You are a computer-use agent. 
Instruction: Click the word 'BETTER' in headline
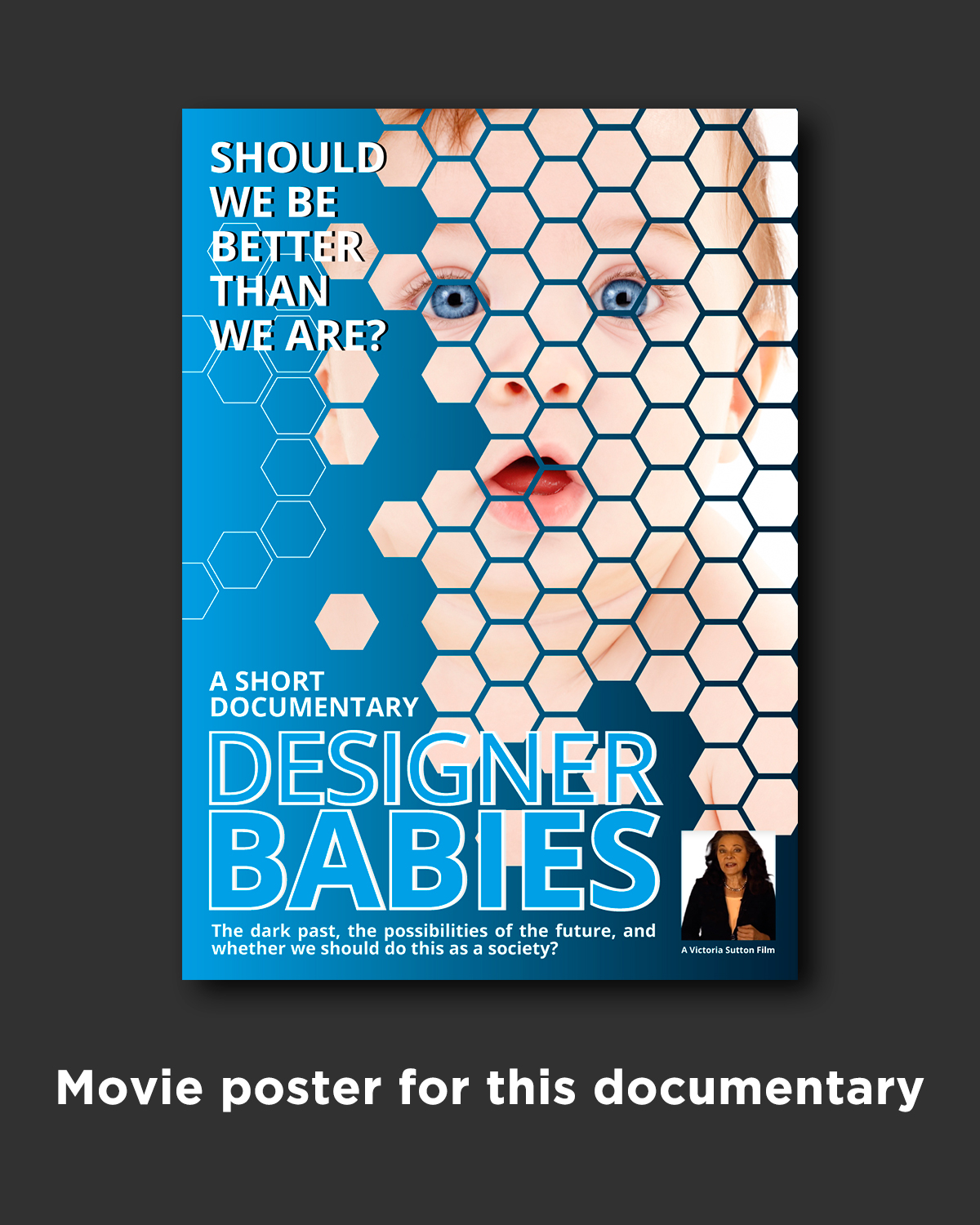point(287,247)
